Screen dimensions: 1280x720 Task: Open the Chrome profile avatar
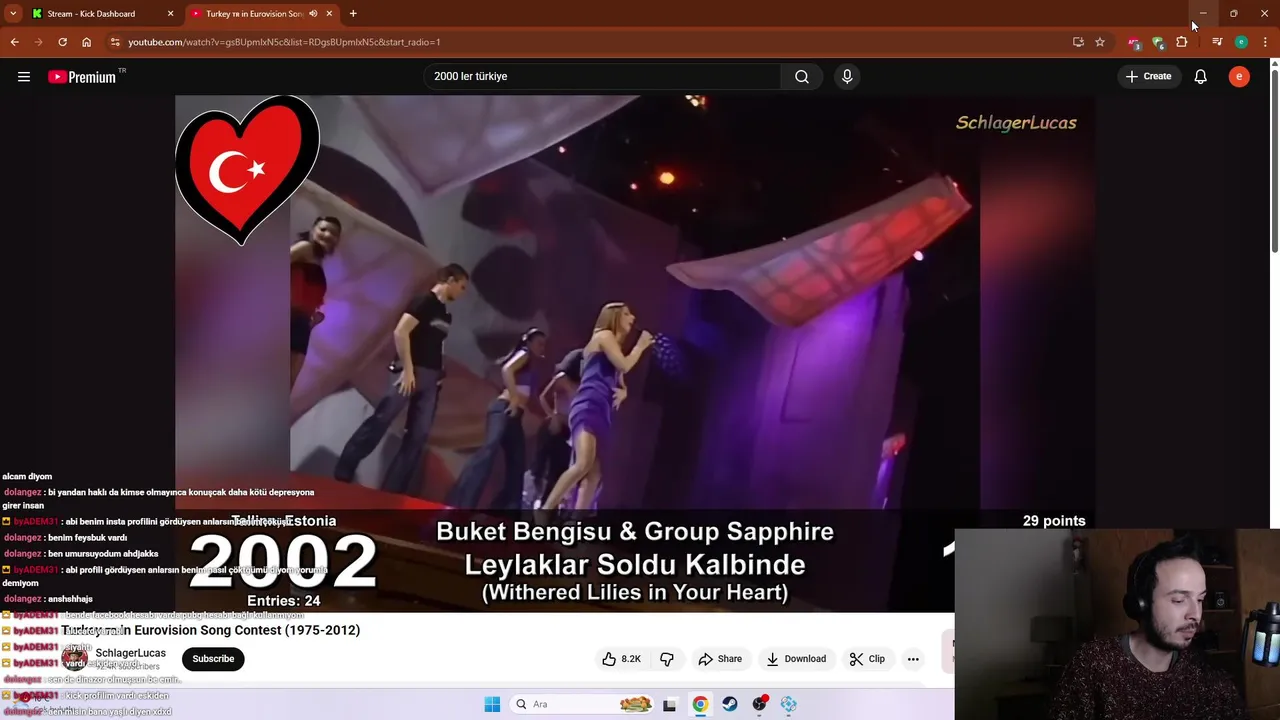(x=1241, y=42)
